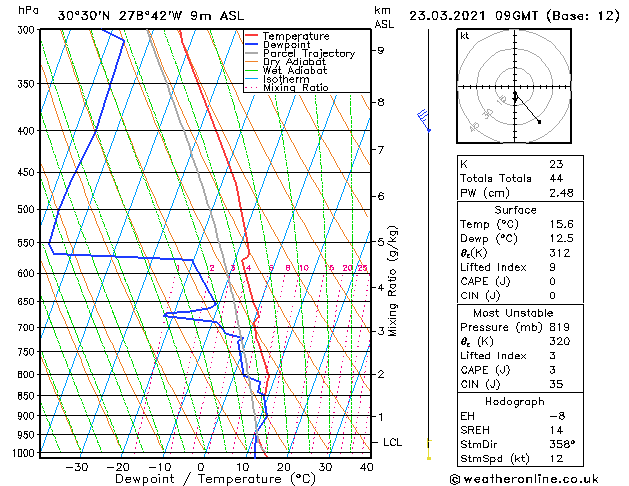The width and height of the screenshot is (629, 486).
Task: Click the blue Dewpoint legend line
Action: 251,44
